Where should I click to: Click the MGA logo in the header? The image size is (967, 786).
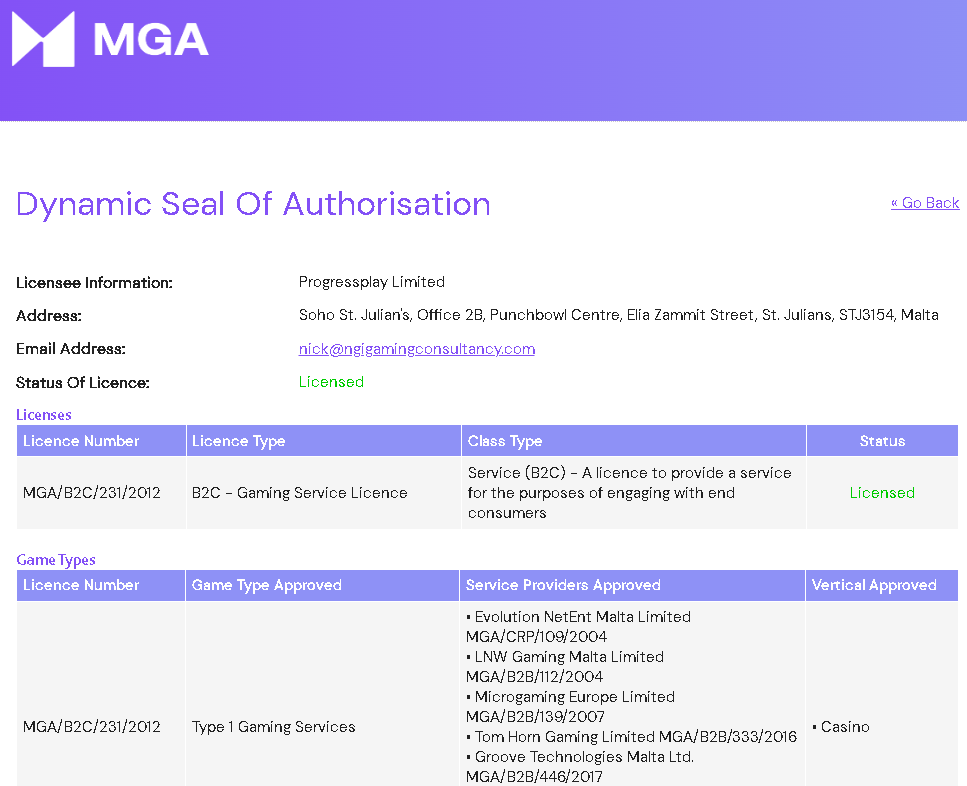[x=110, y=39]
